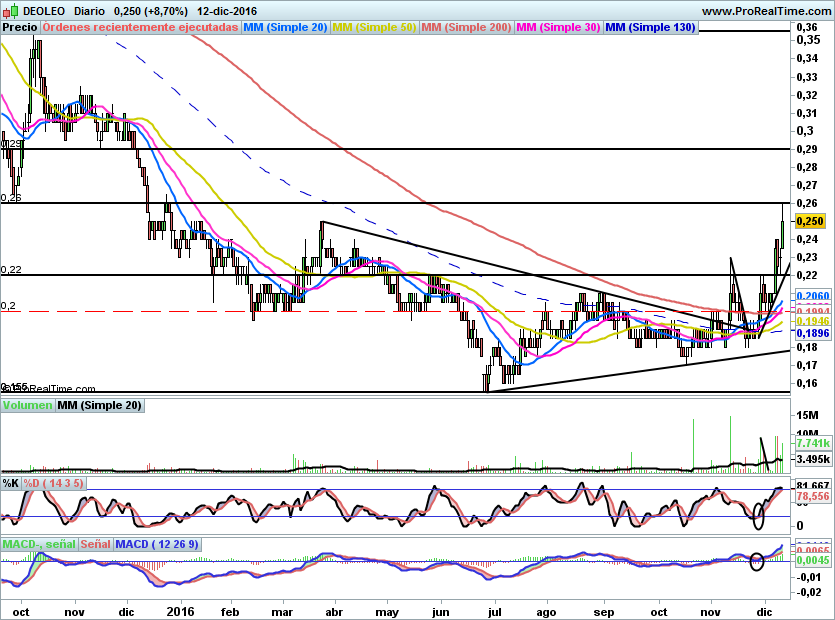Select the Precio indicator label
The height and width of the screenshot is (620, 835).
(20, 27)
